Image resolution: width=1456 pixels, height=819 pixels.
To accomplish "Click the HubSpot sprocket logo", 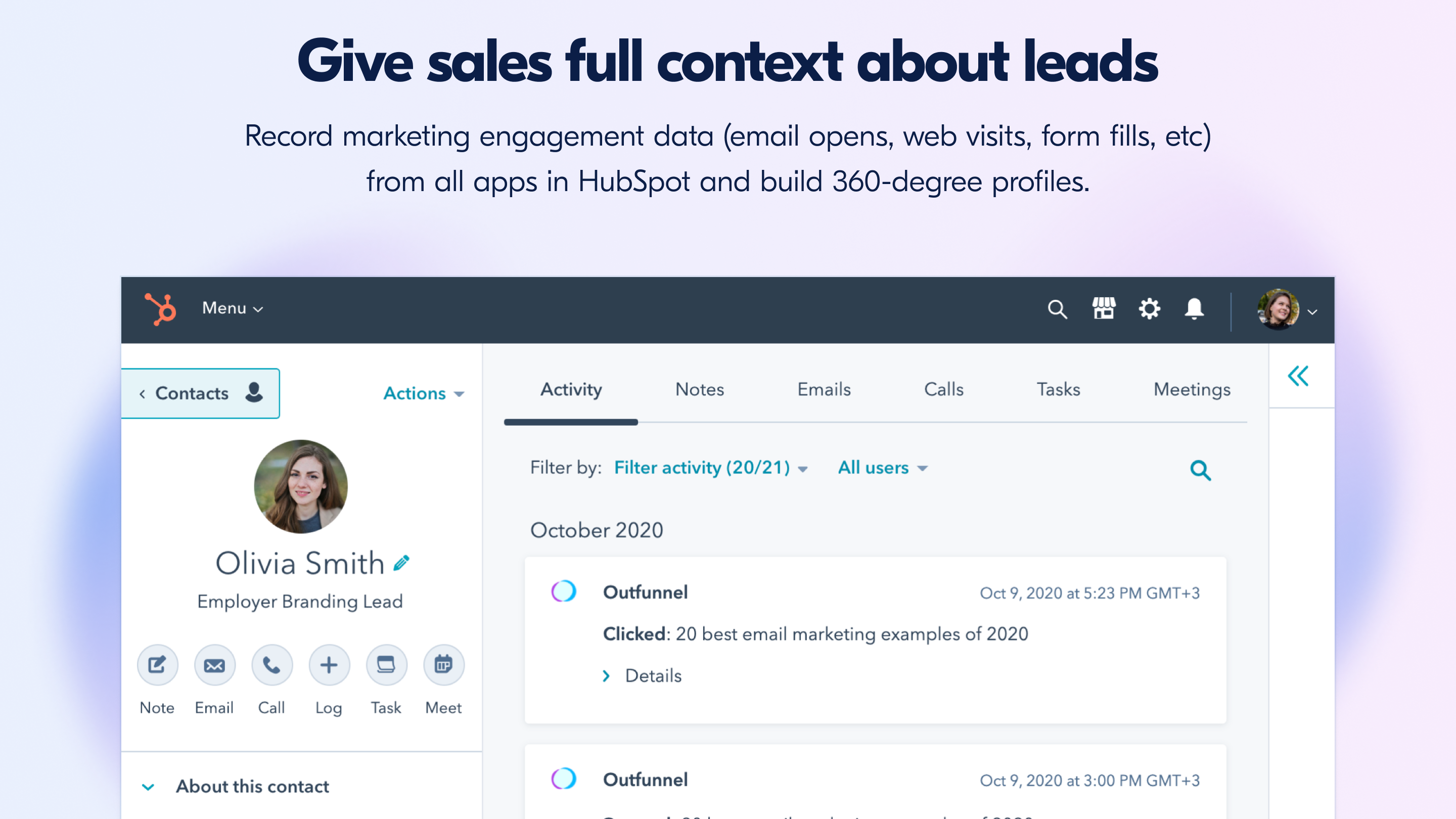I will (161, 308).
